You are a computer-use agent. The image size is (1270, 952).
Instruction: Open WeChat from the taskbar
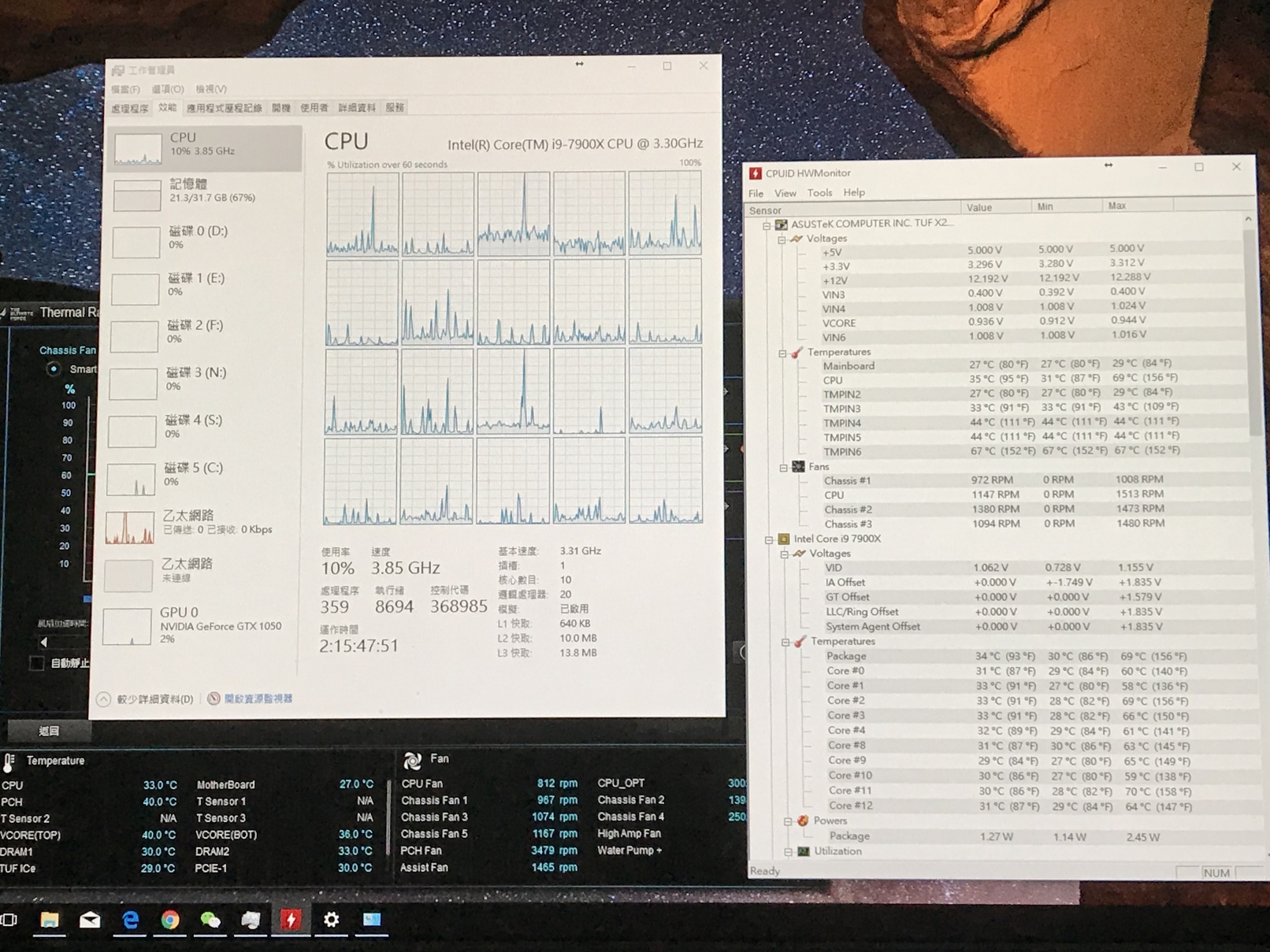pyautogui.click(x=210, y=920)
